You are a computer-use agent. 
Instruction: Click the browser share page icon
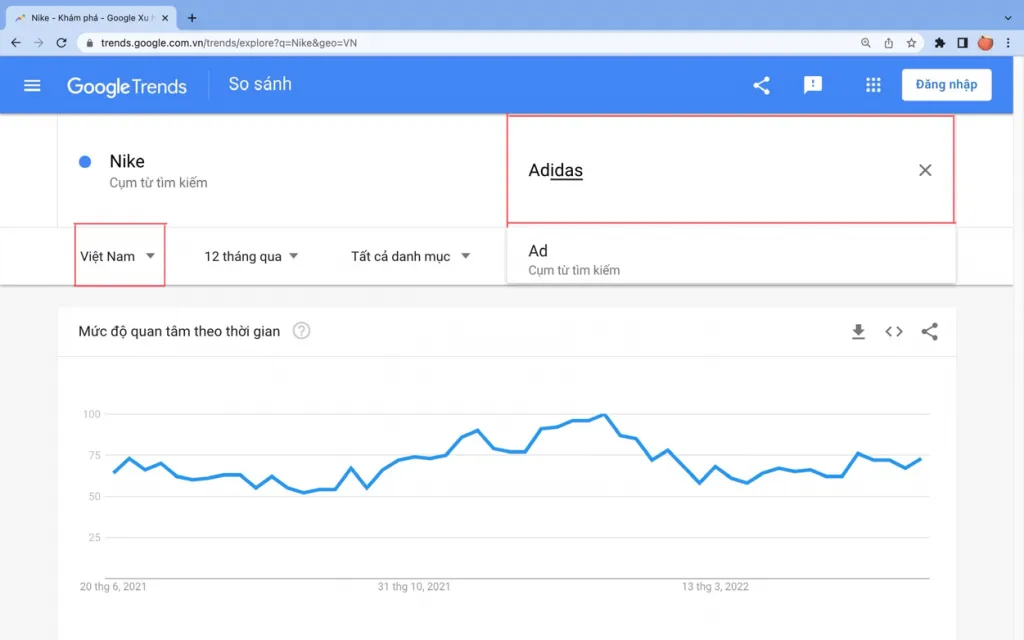(888, 43)
